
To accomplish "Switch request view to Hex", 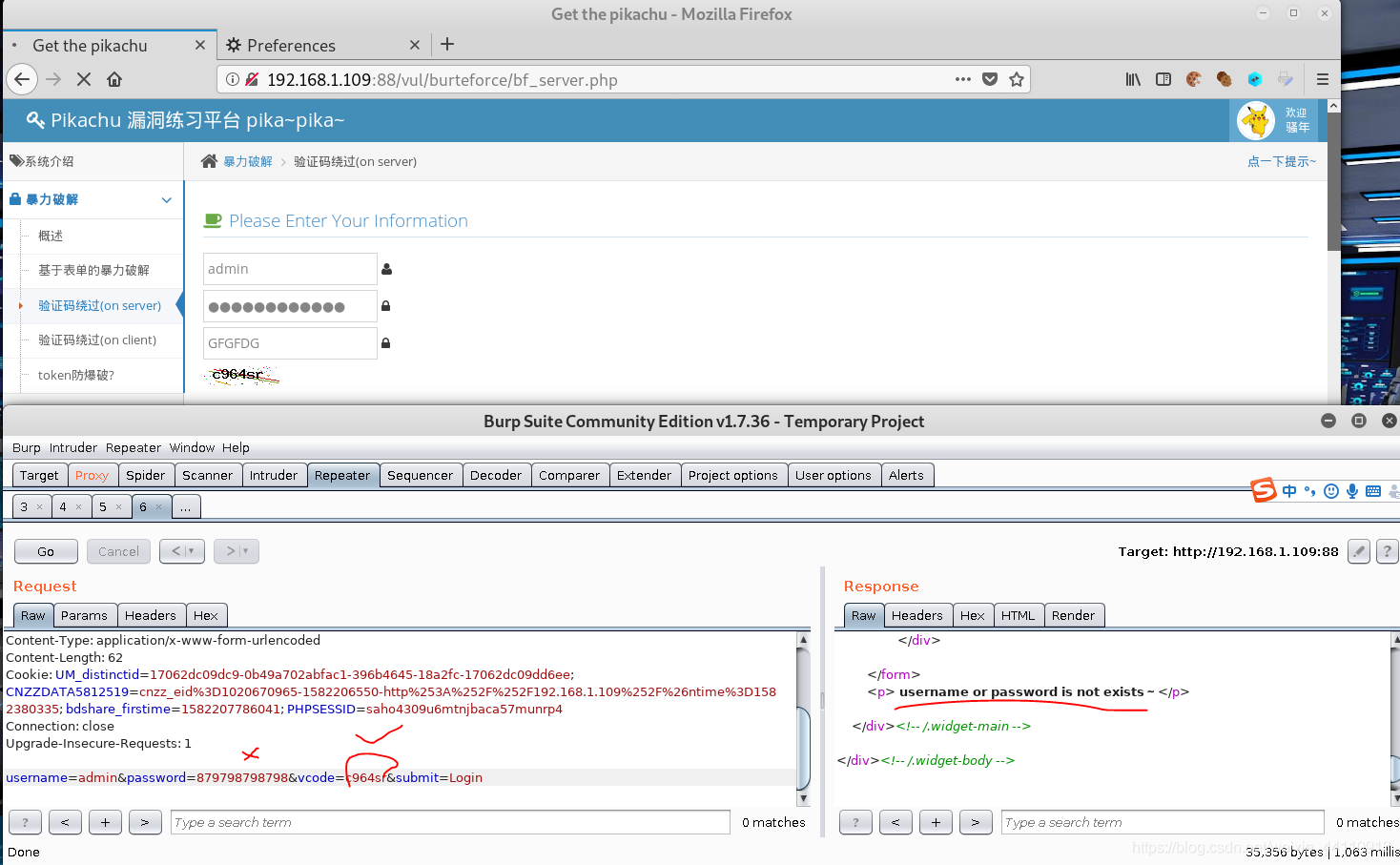I will pyautogui.click(x=206, y=615).
